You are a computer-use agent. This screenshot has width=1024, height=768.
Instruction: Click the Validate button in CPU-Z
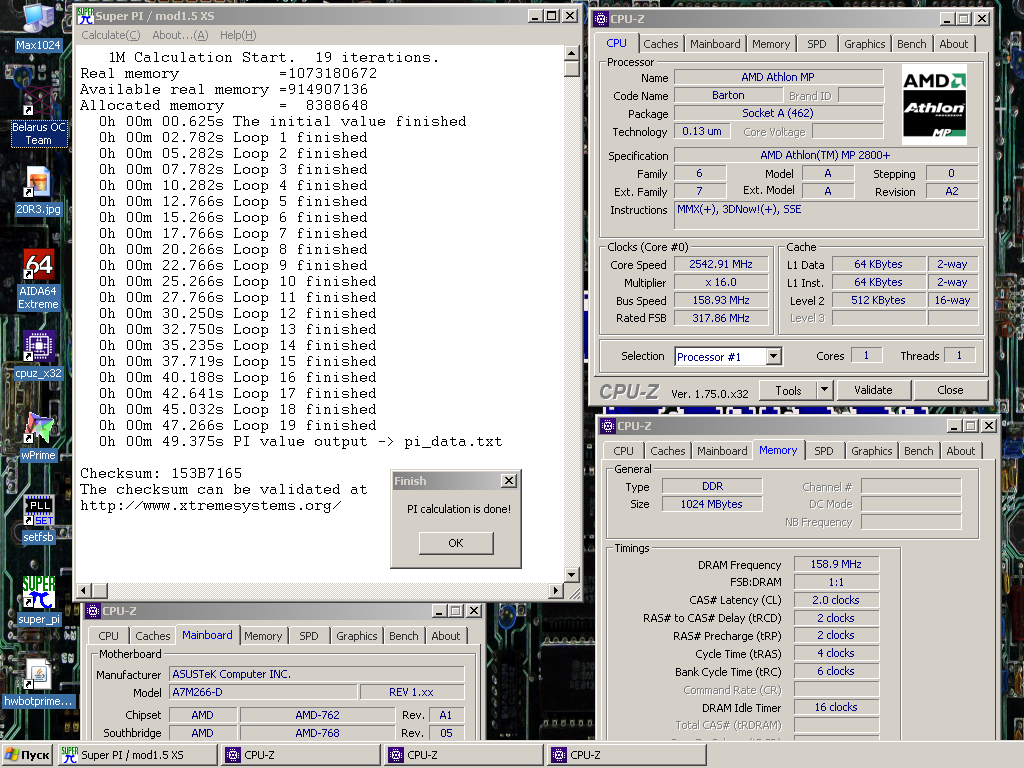(872, 391)
